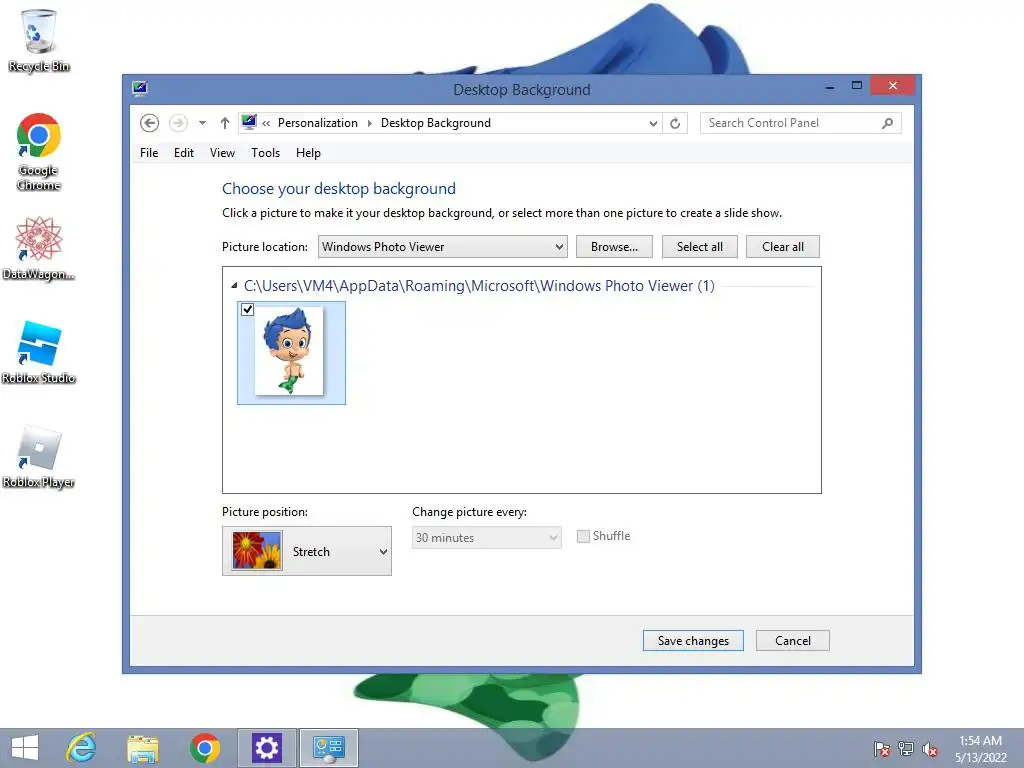
Task: Click the Clear all button
Action: click(782, 247)
